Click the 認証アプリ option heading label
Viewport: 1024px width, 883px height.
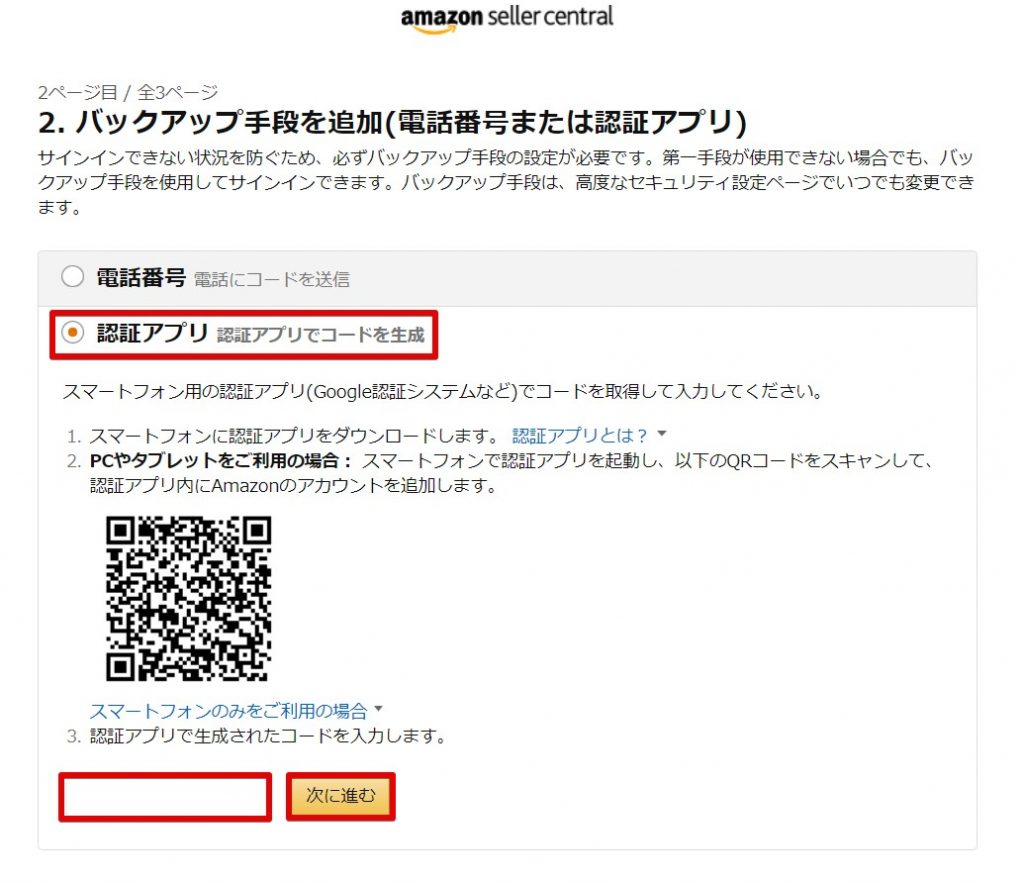click(152, 333)
